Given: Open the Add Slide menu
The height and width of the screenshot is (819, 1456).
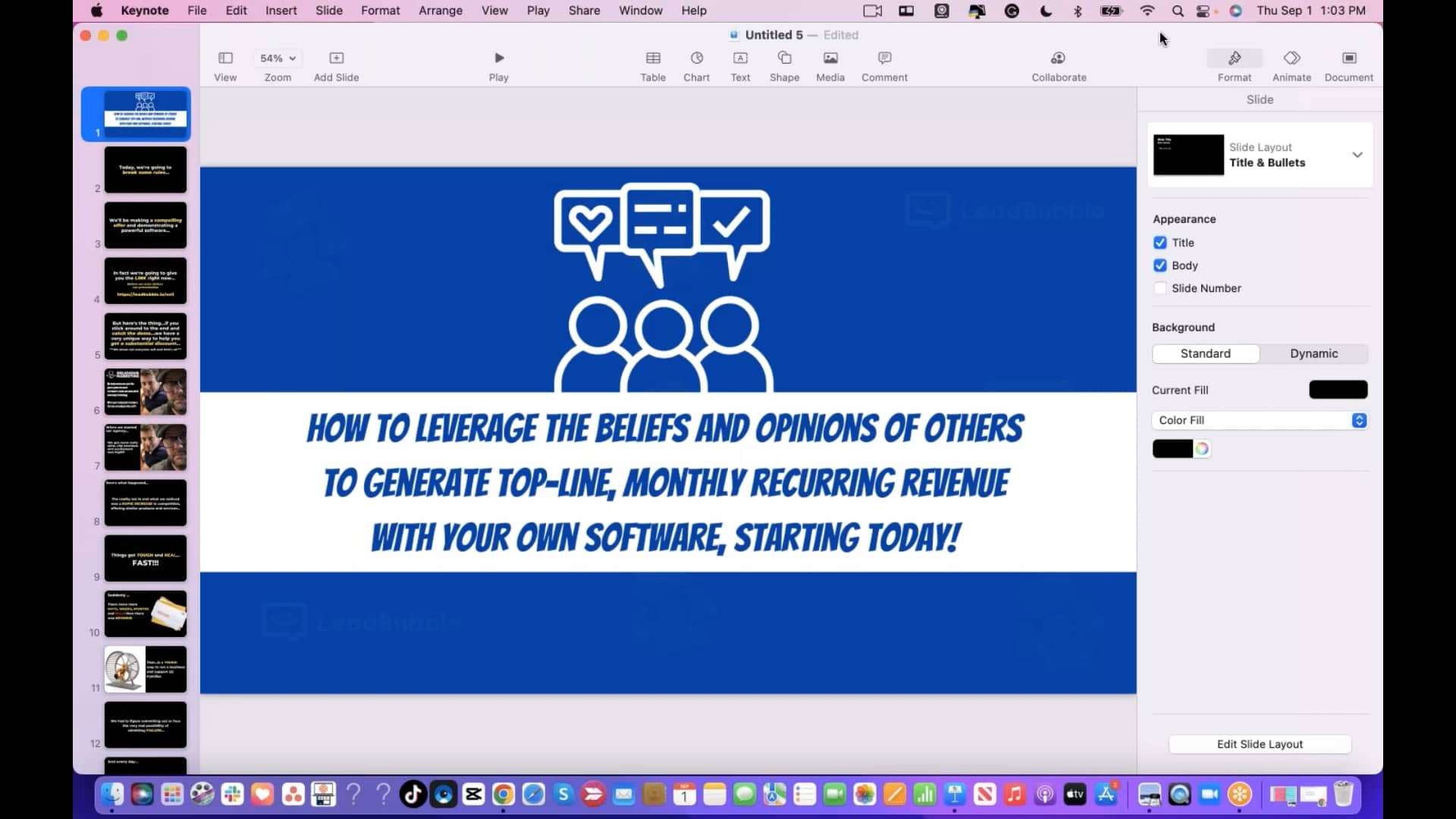Looking at the screenshot, I should click(336, 64).
